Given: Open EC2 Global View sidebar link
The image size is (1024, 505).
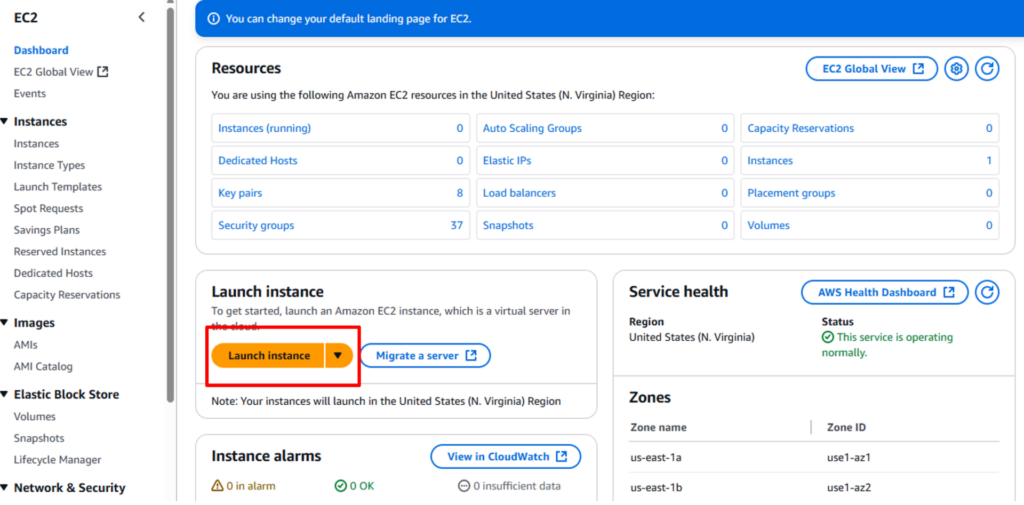Looking at the screenshot, I should click(x=61, y=72).
